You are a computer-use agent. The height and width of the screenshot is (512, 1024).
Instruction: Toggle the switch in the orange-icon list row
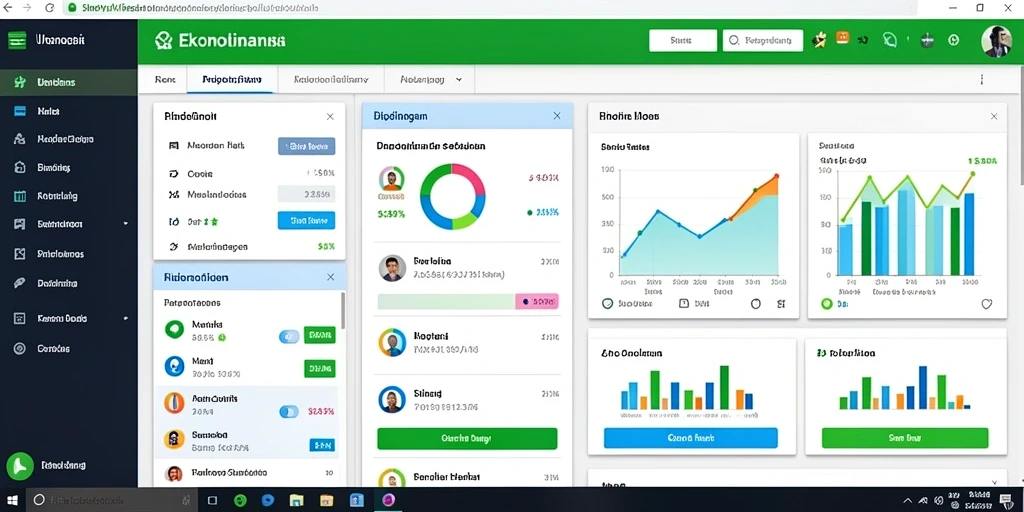[x=289, y=411]
